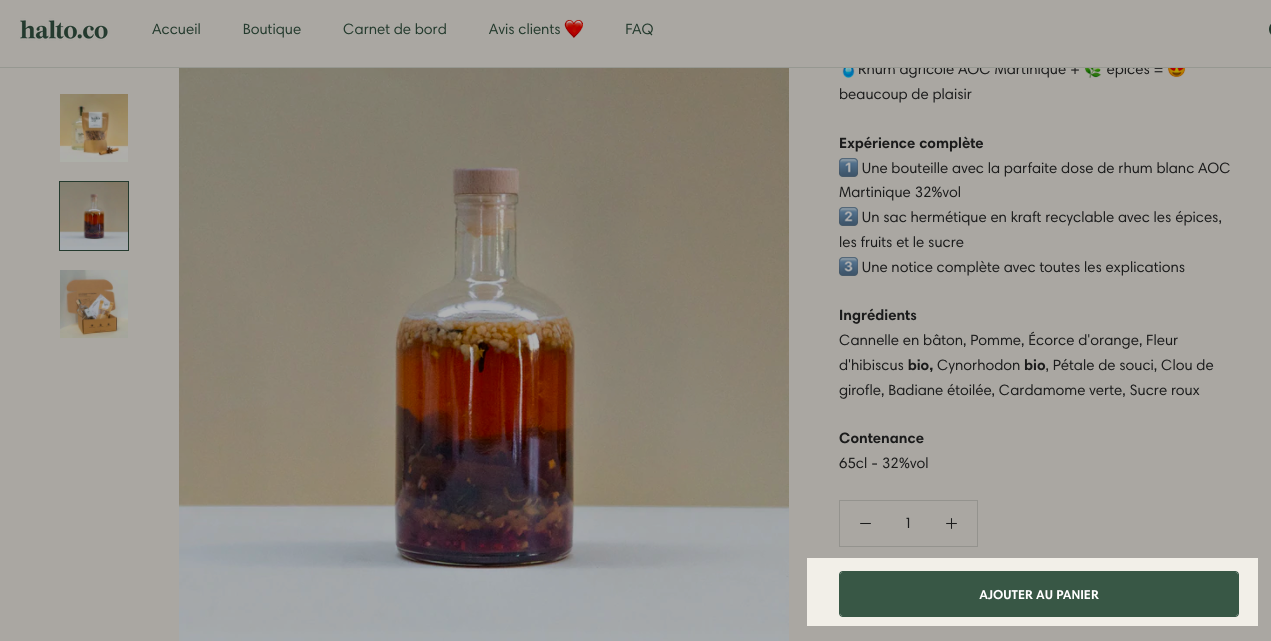Decrease quantity with the minus icon
The width and height of the screenshot is (1271, 641).
tap(866, 523)
